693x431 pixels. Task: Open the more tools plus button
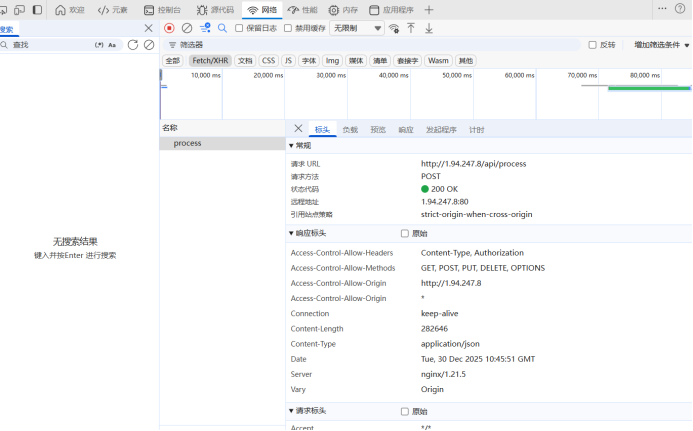[x=429, y=10]
